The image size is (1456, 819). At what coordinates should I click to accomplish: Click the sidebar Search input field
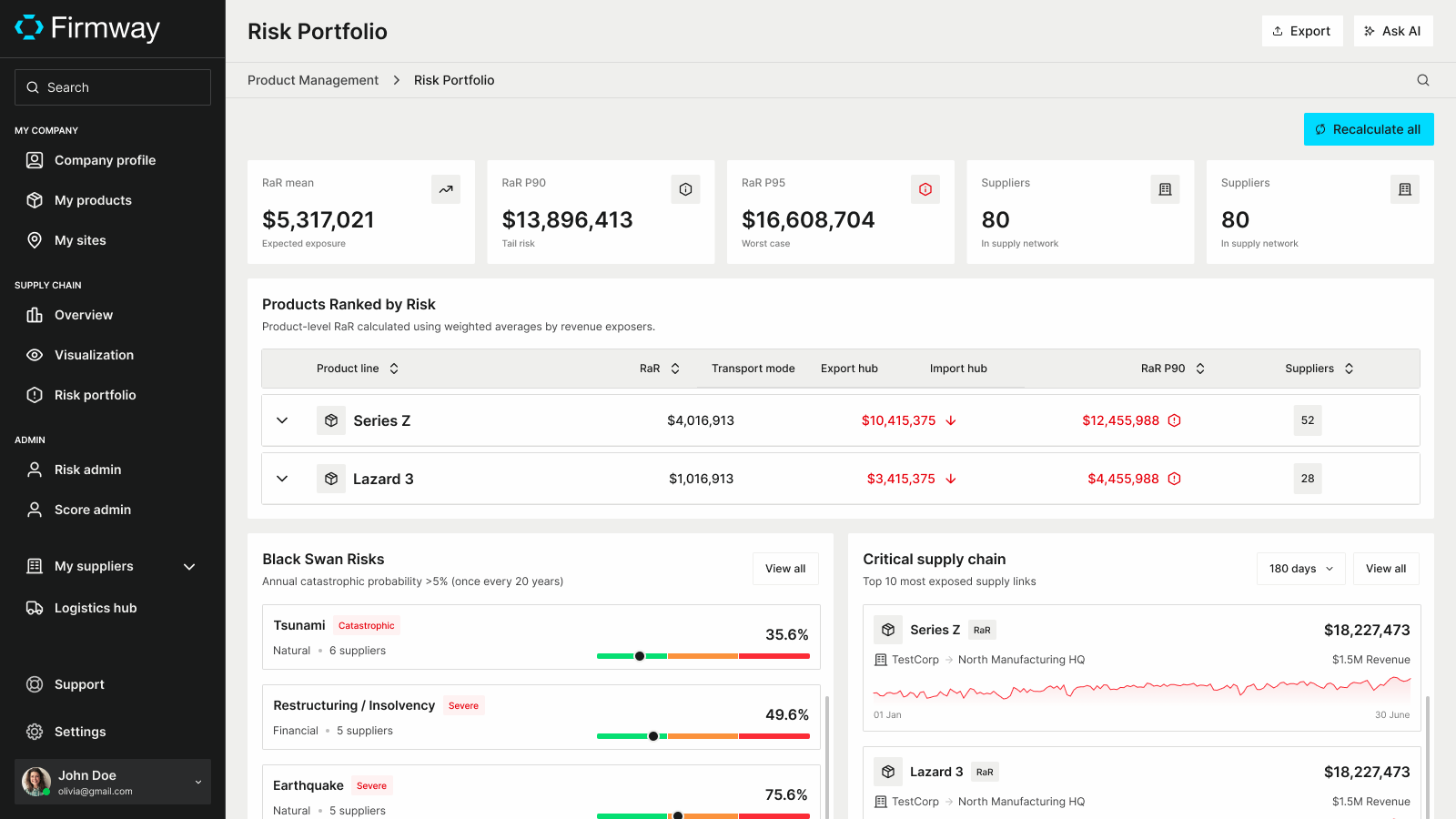113,87
